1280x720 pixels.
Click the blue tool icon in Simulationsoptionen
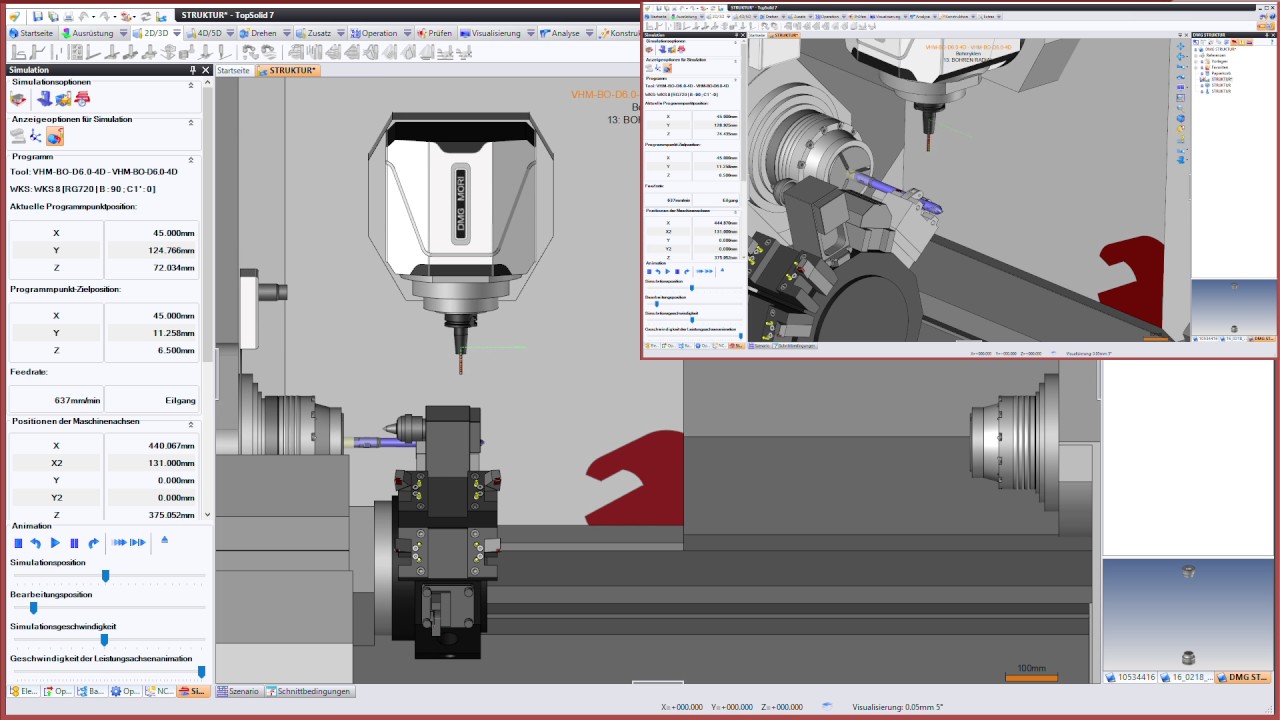click(x=45, y=99)
